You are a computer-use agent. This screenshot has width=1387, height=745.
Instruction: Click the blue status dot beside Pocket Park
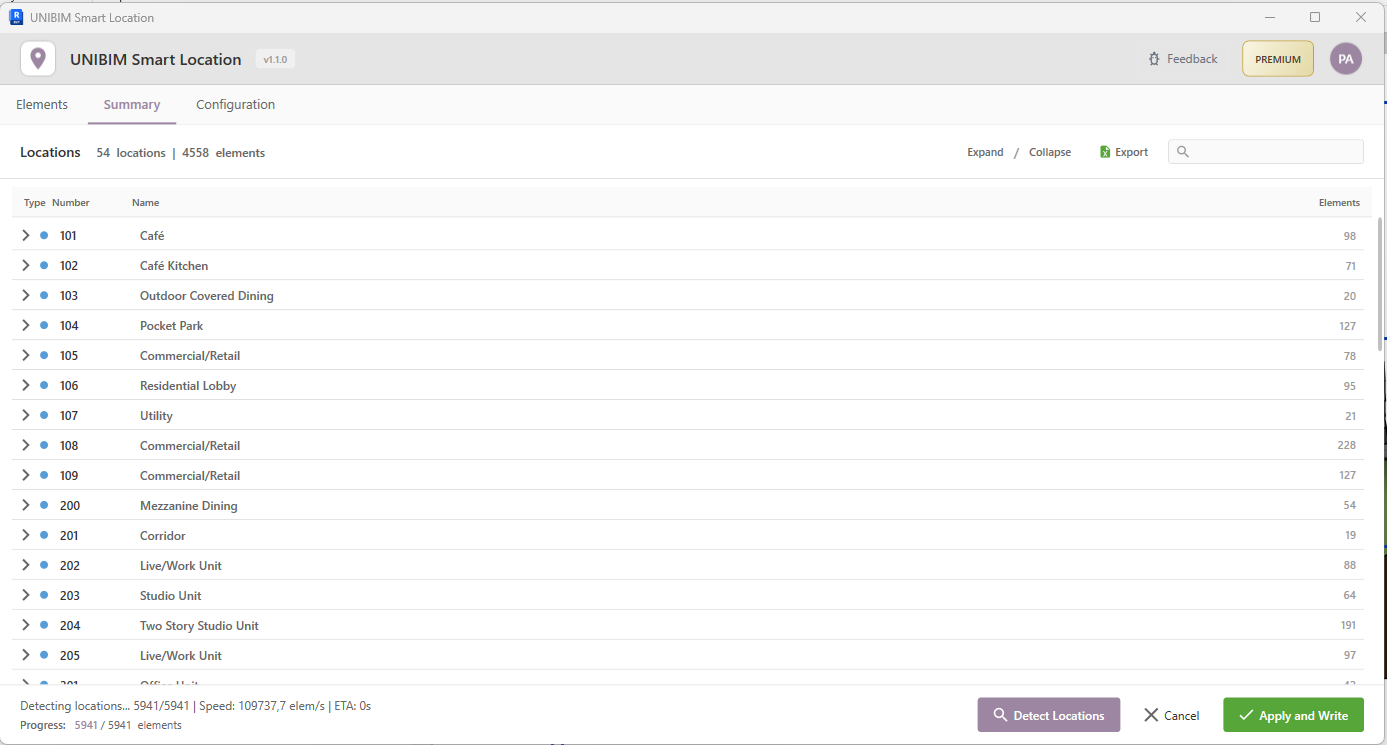[x=42, y=325]
